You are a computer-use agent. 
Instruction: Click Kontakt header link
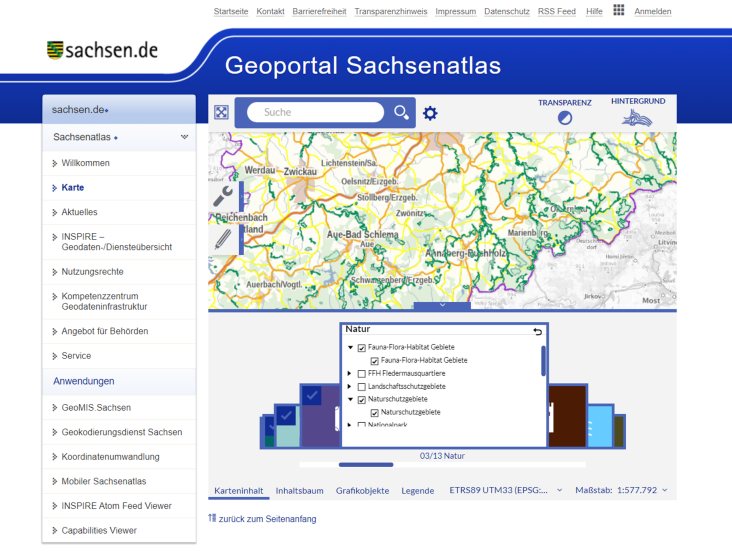click(270, 11)
